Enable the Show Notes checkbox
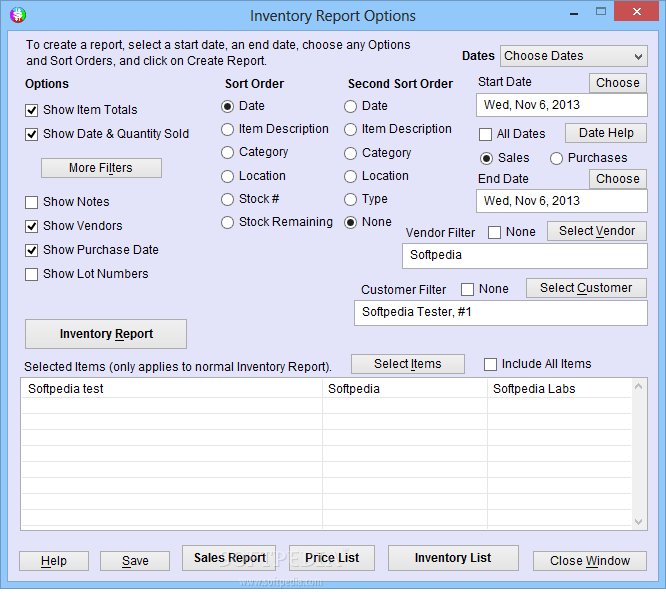Image resolution: width=666 pixels, height=600 pixels. [x=31, y=203]
